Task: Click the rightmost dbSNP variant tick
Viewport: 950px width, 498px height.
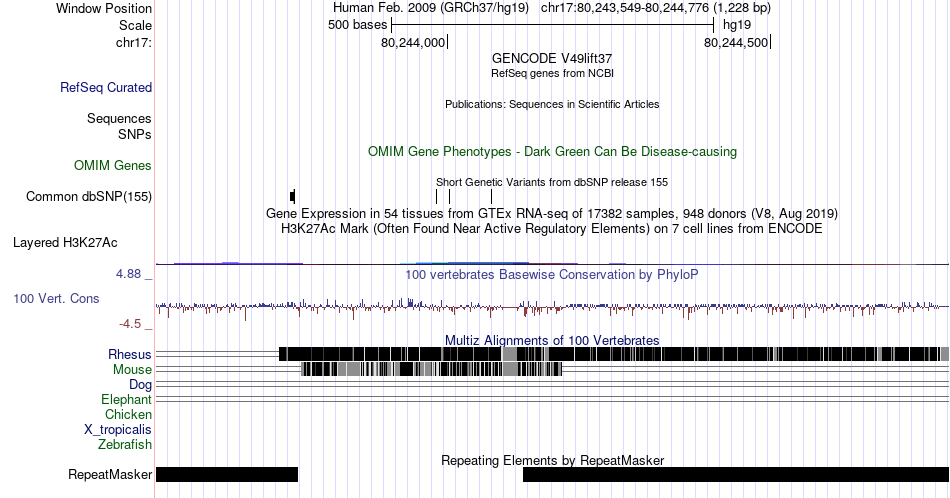Action: (x=491, y=196)
